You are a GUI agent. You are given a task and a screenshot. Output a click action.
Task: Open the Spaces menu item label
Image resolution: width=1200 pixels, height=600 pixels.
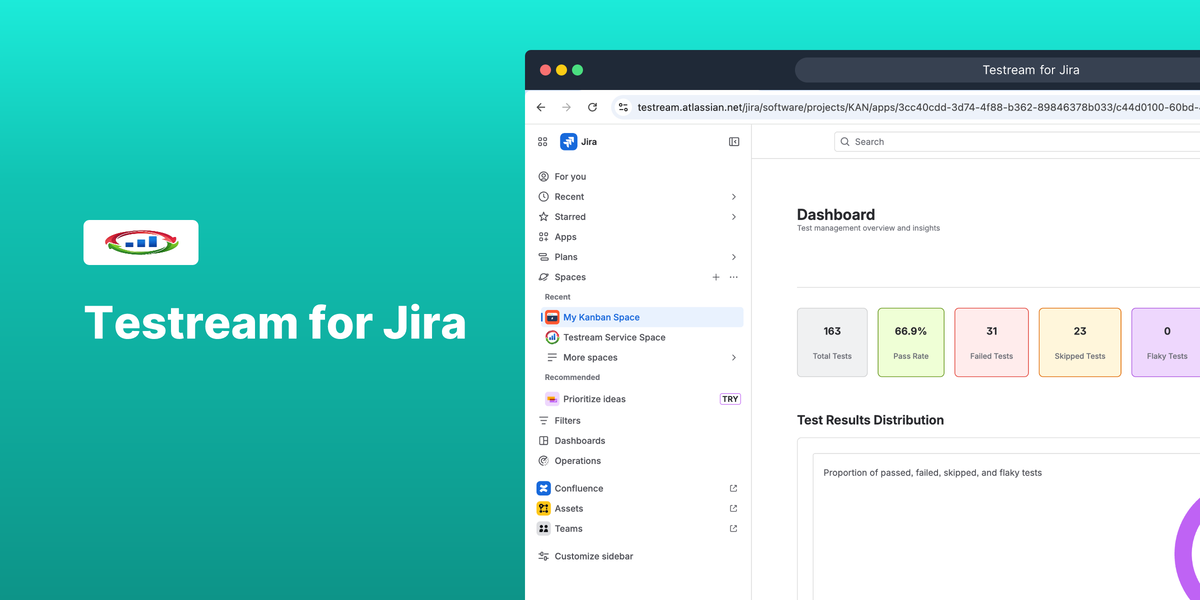[570, 277]
